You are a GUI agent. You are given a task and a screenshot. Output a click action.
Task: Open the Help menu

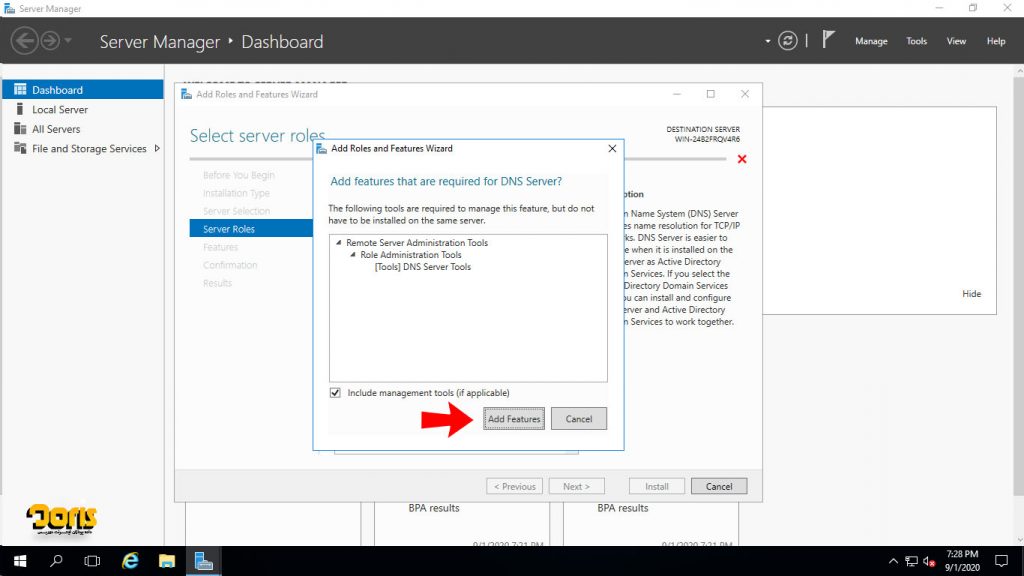coord(996,41)
